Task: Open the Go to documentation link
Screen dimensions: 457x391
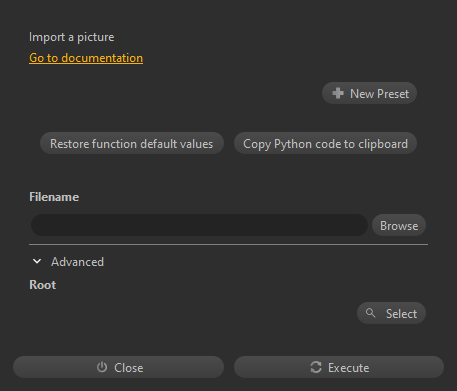Action: point(86,58)
